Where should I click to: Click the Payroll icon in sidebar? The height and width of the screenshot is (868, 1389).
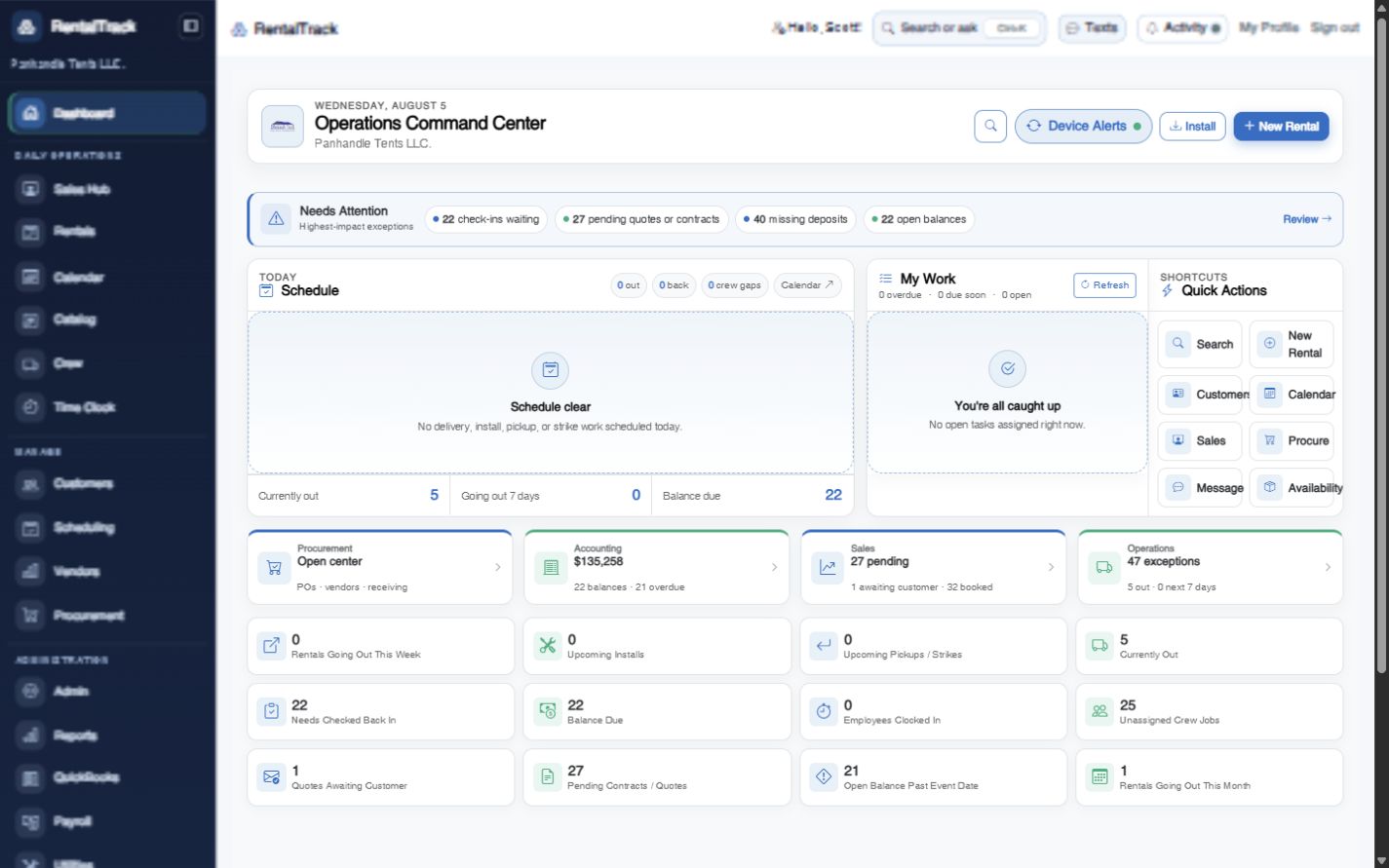coord(31,821)
